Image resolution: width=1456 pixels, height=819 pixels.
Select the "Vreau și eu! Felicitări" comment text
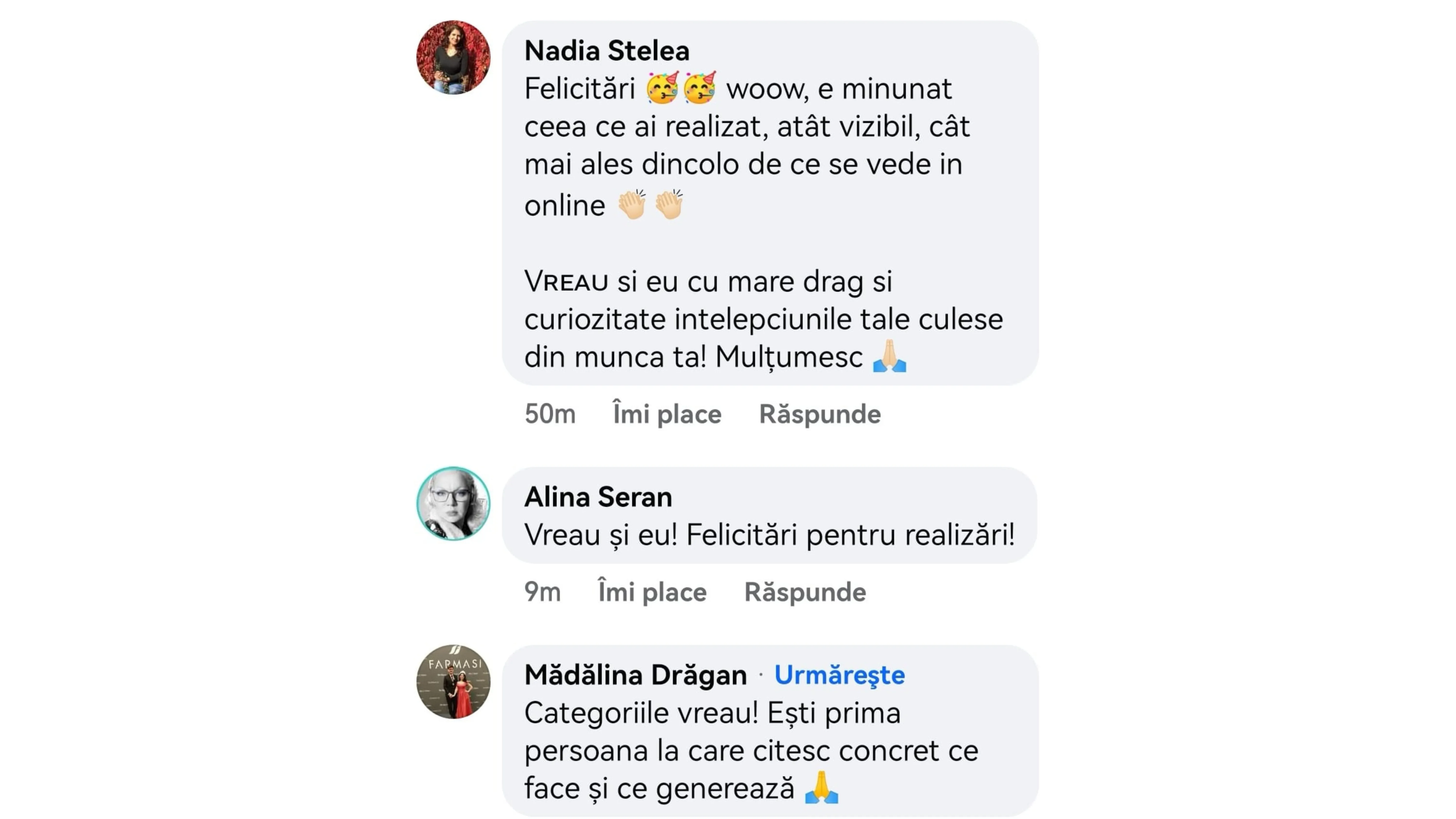click(769, 535)
